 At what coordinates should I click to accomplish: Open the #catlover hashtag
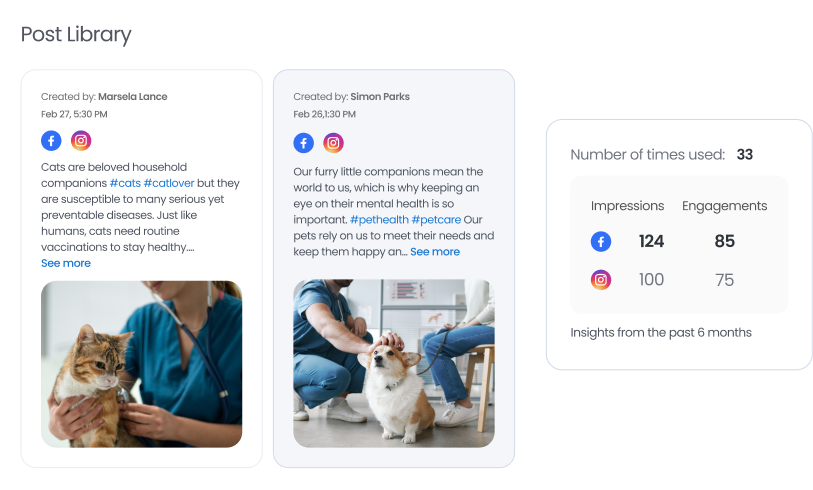(169, 183)
